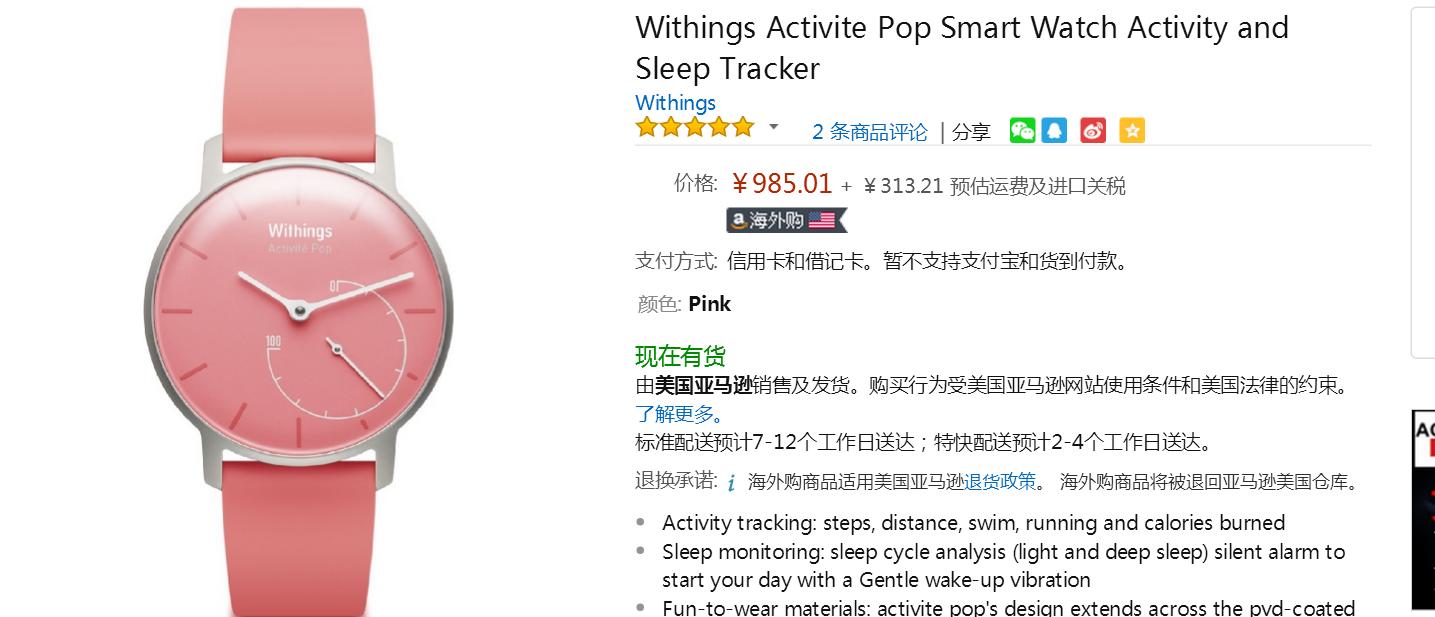Click the five-star rating icons
The height and width of the screenshot is (617, 1435).
pyautogui.click(x=695, y=128)
